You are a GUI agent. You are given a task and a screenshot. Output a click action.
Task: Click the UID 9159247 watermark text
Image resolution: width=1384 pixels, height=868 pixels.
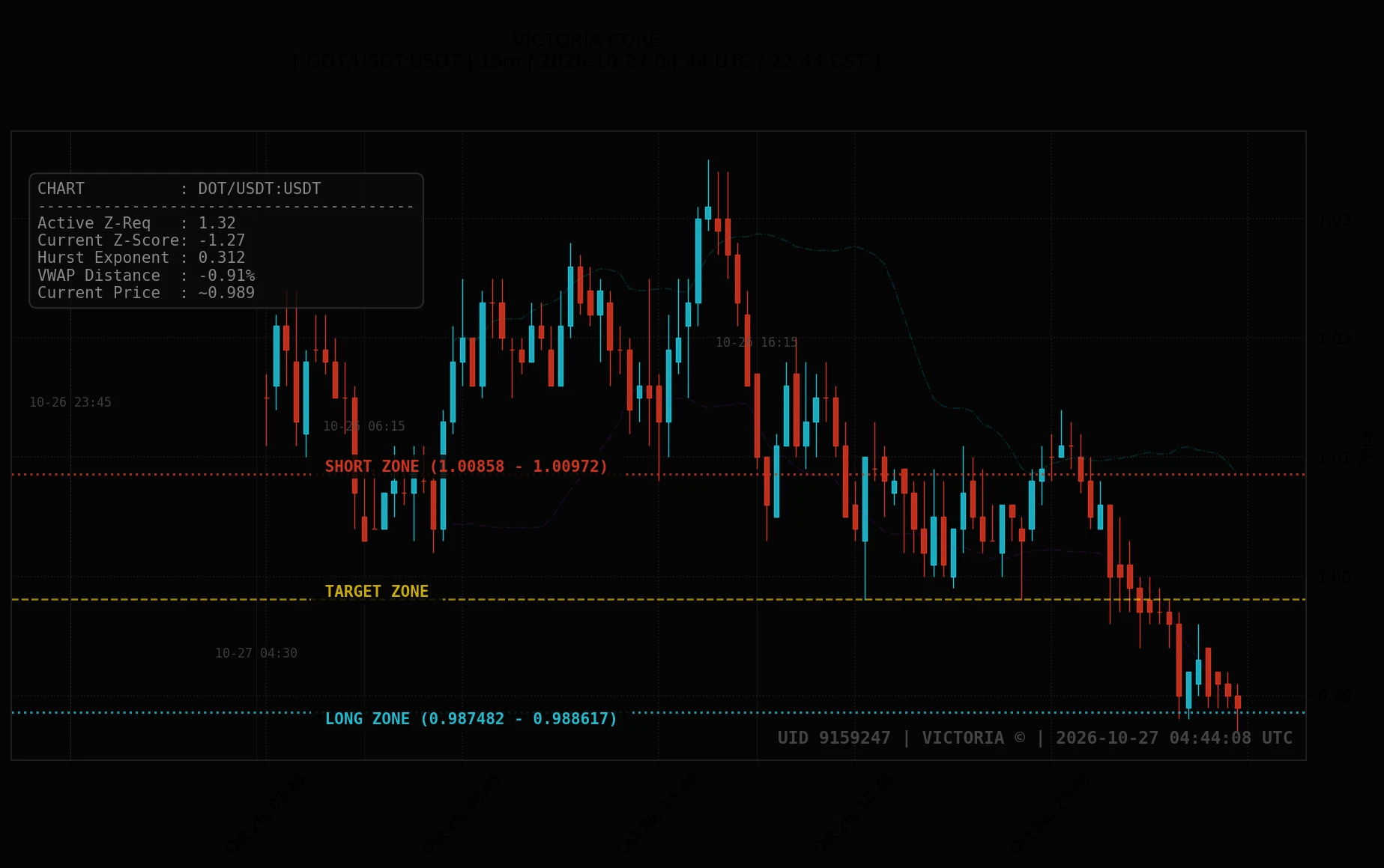coord(834,738)
